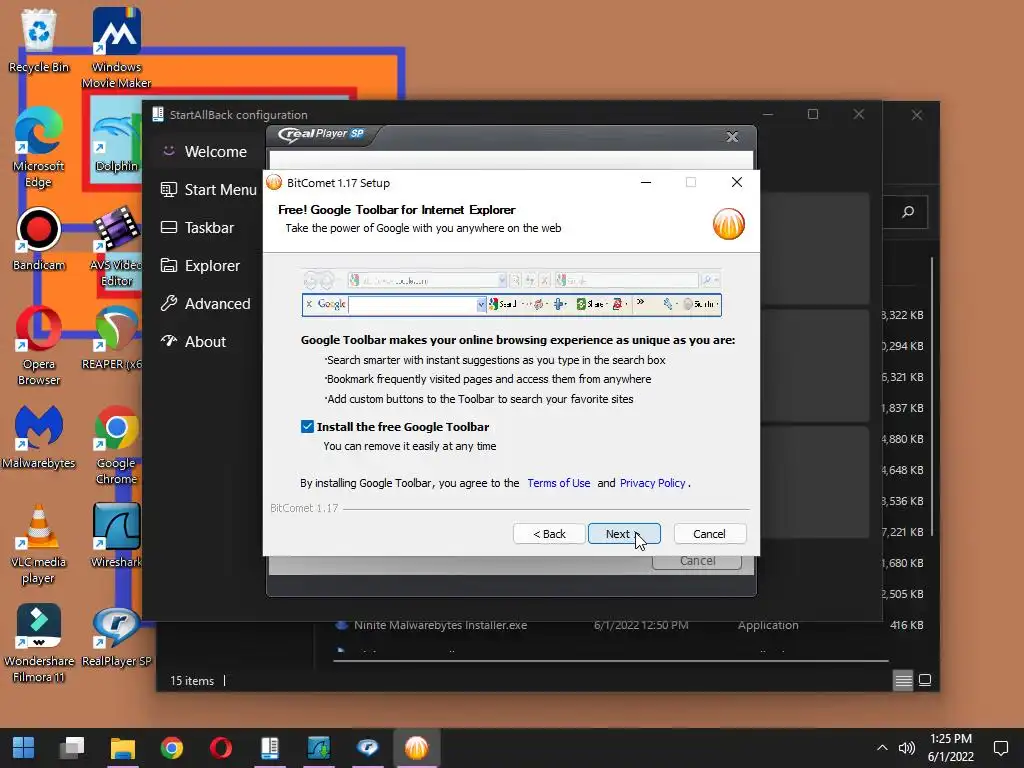Switch File Explorer to details view icon
This screenshot has width=1024, height=768.
pyautogui.click(x=903, y=680)
